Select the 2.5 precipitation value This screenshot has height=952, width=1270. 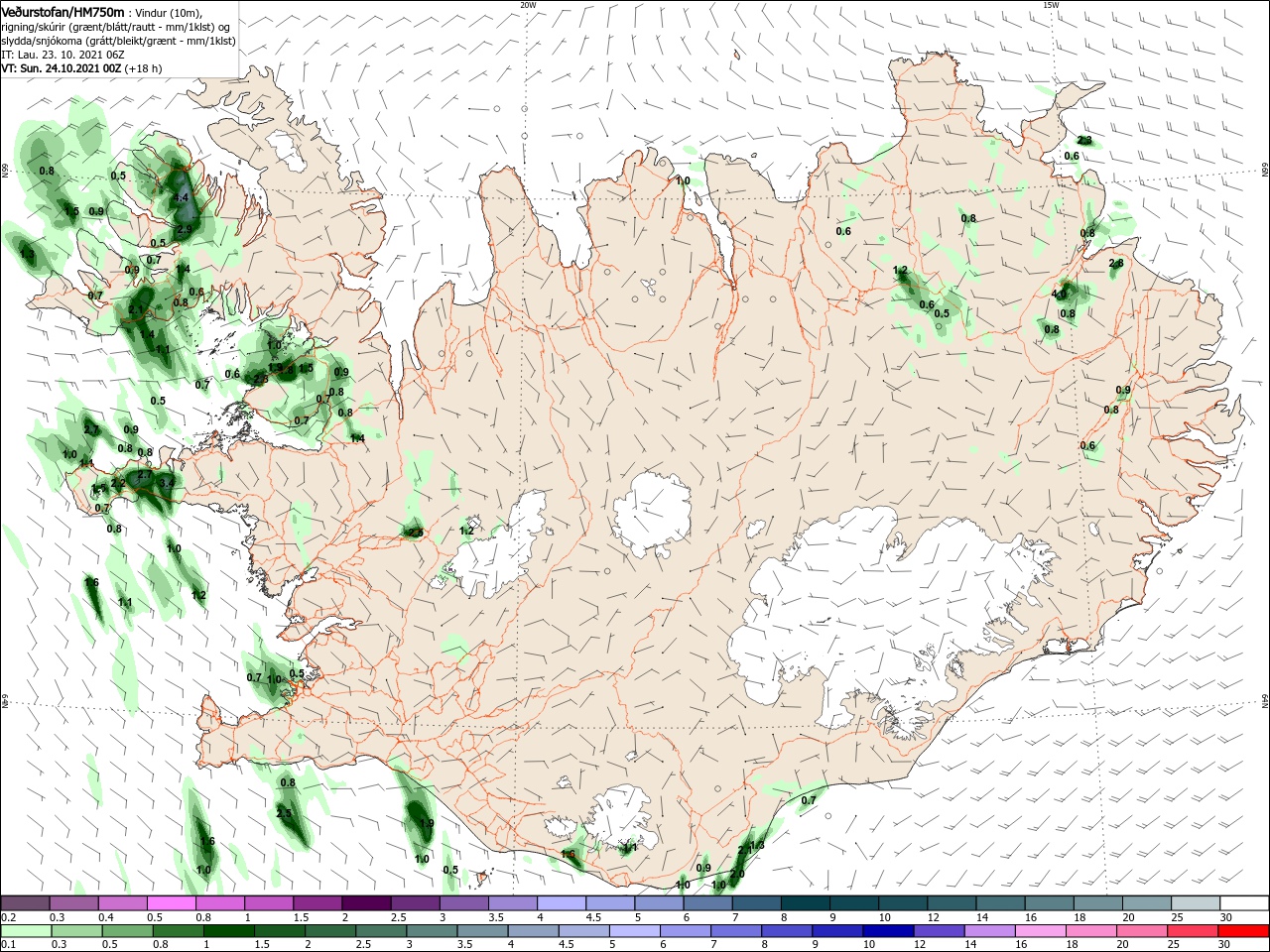[x=284, y=813]
